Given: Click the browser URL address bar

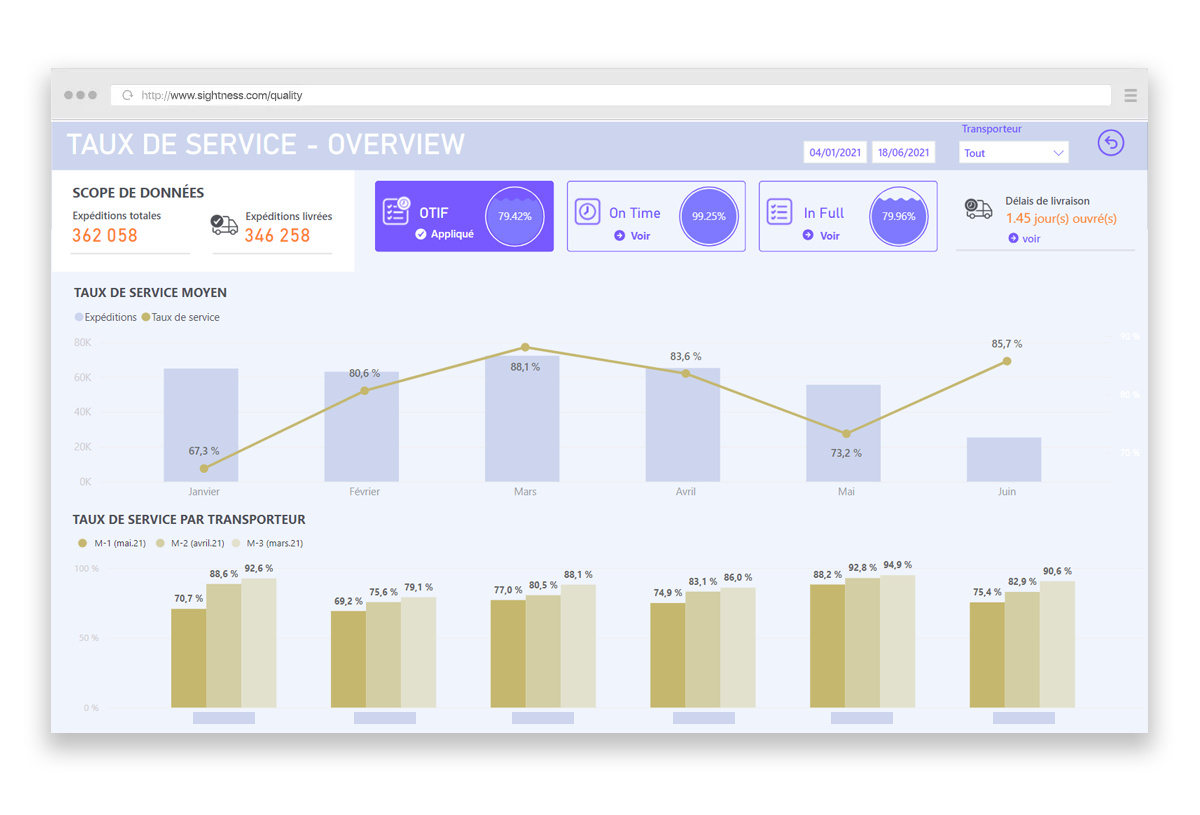Looking at the screenshot, I should pyautogui.click(x=620, y=96).
